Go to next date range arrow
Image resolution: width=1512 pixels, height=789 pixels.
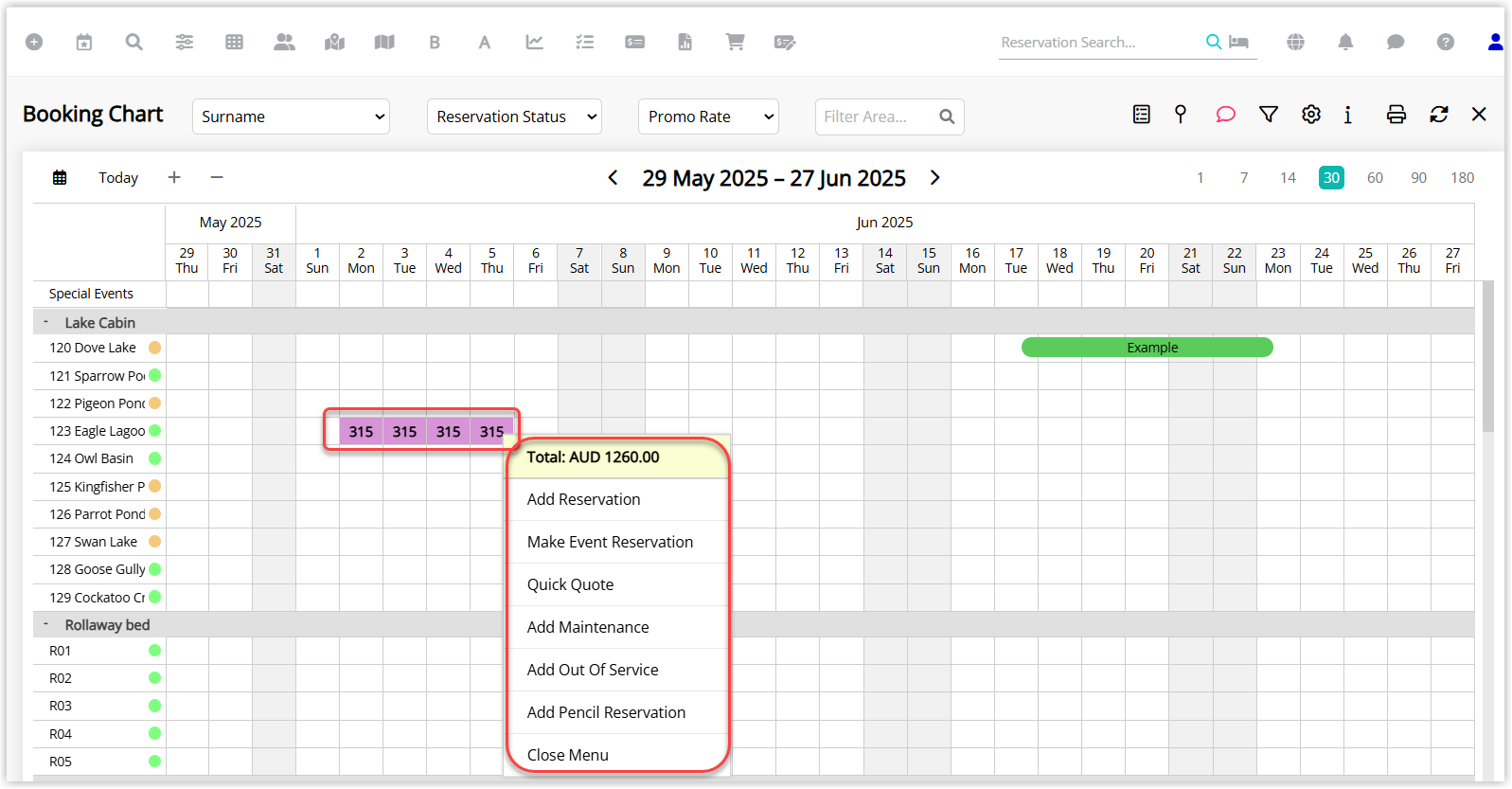pos(935,178)
